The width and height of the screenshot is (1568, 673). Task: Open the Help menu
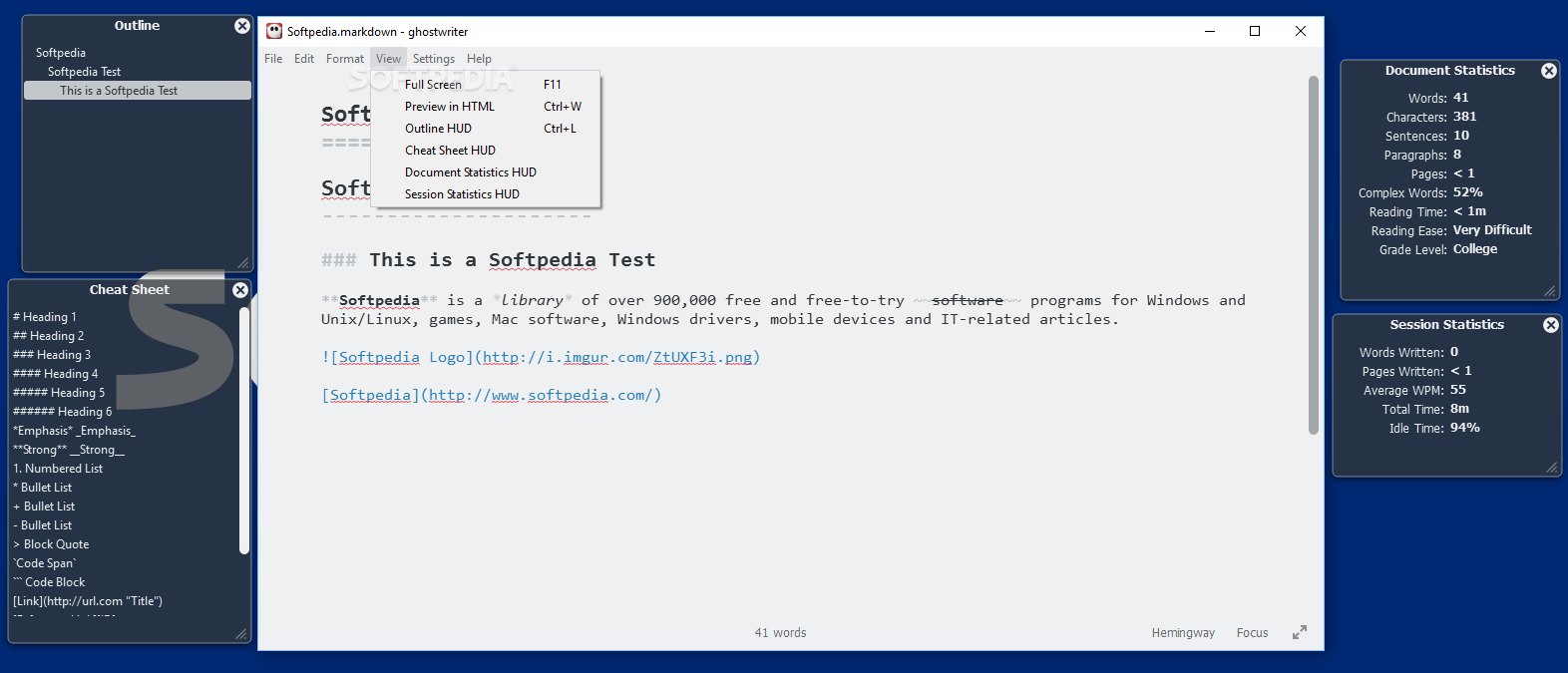[x=479, y=59]
